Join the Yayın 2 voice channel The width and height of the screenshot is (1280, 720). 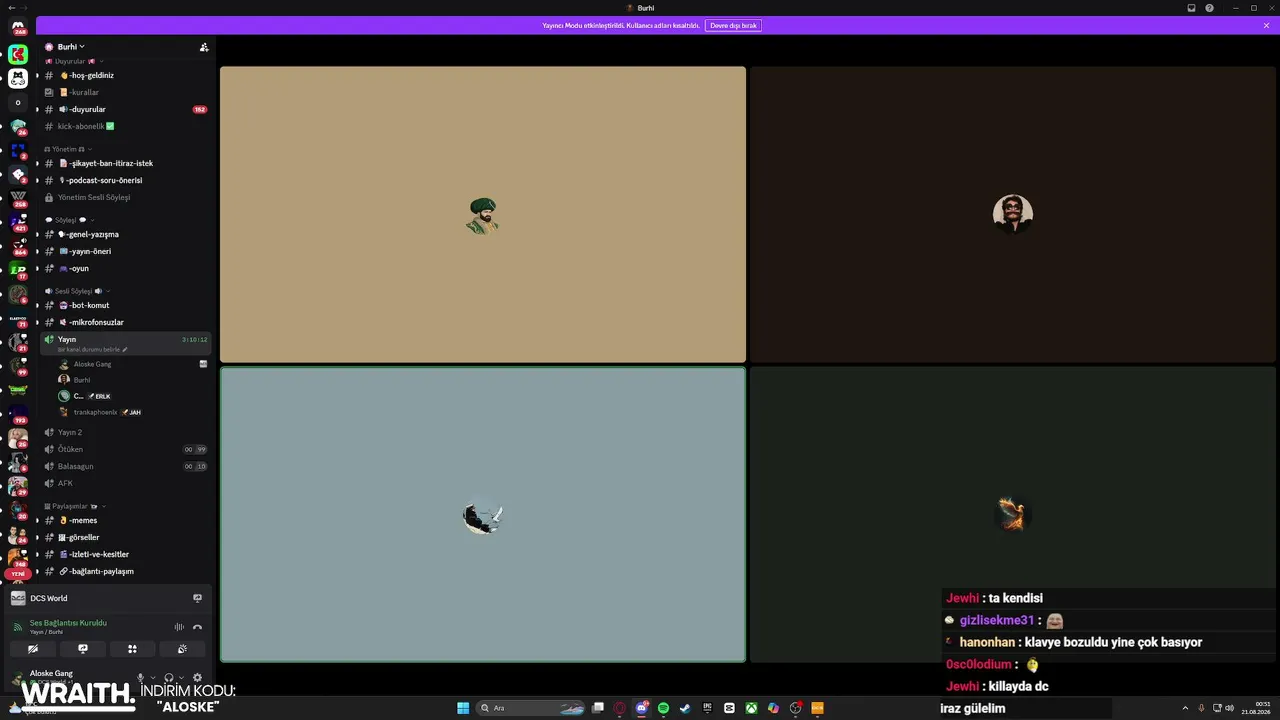(125, 432)
